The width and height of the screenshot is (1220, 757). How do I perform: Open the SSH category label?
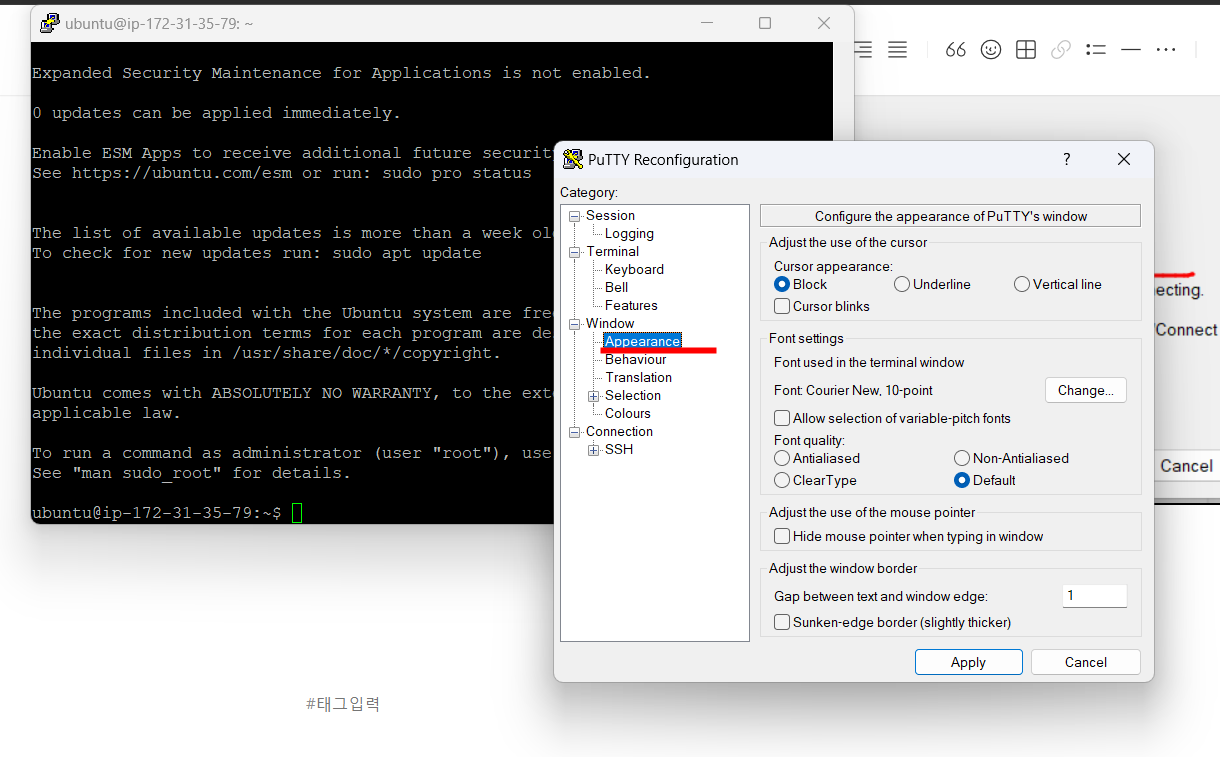pyautogui.click(x=618, y=449)
